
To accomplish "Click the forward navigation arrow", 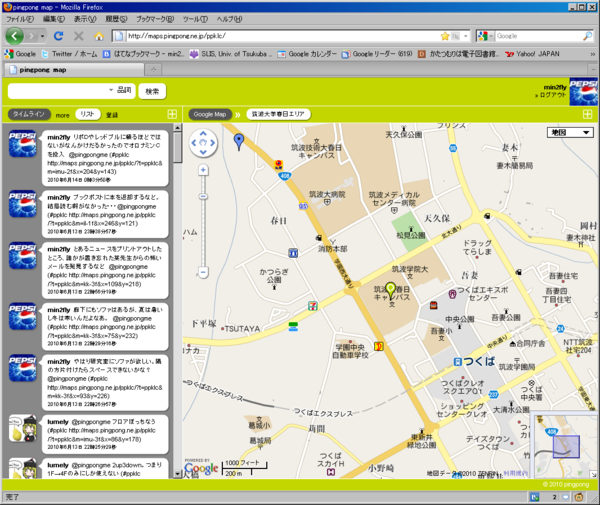I will click(x=31, y=36).
